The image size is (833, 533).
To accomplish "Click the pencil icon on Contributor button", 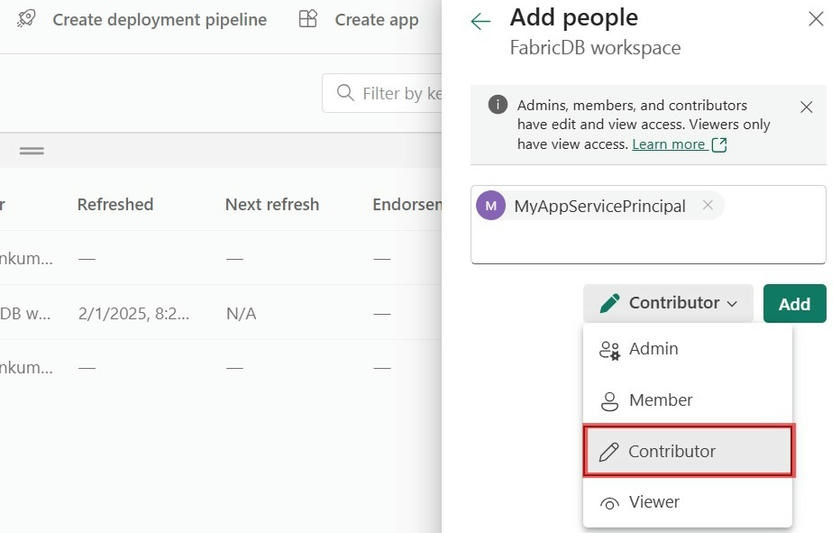I will [610, 303].
